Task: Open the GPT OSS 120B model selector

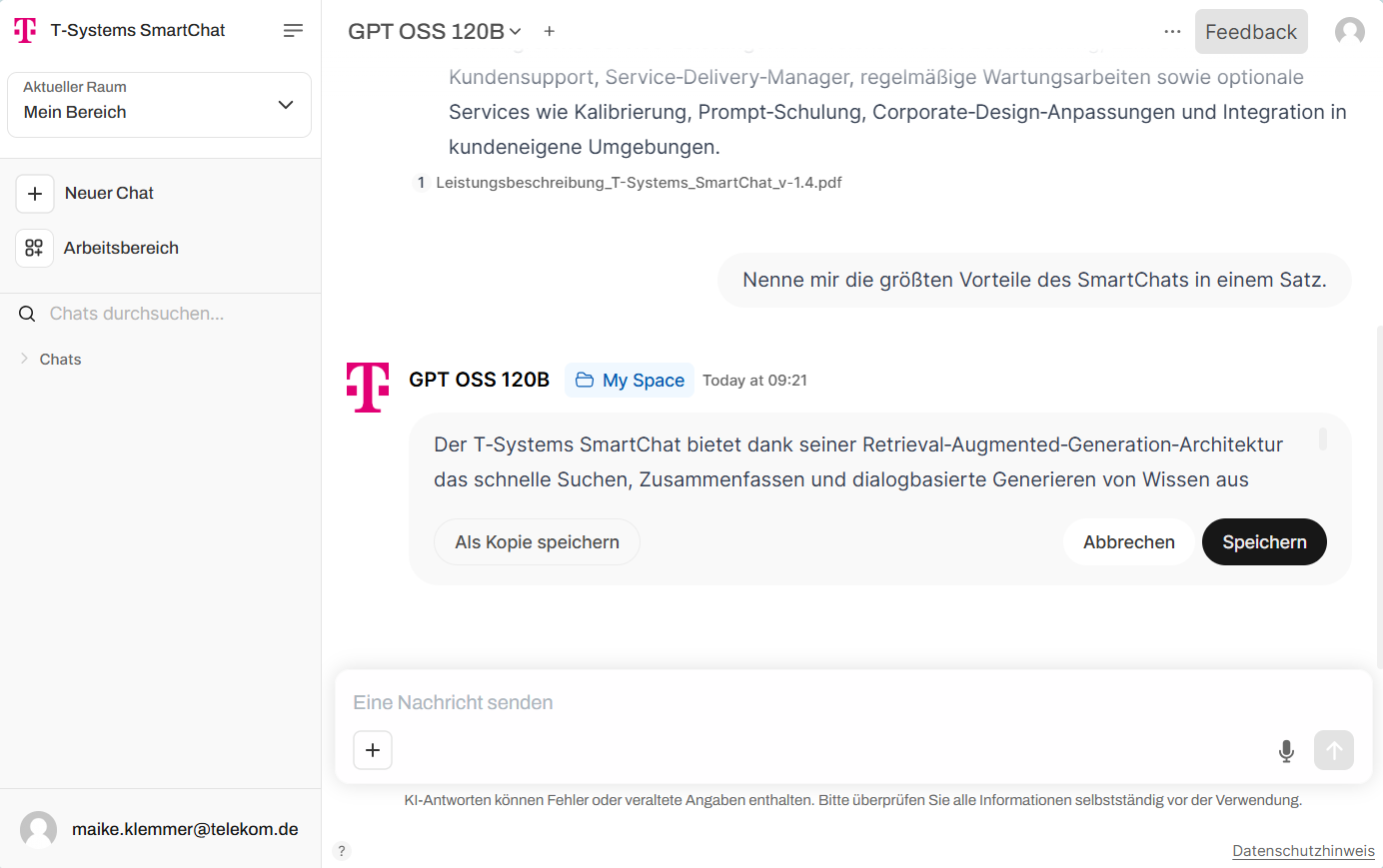Action: coord(435,31)
